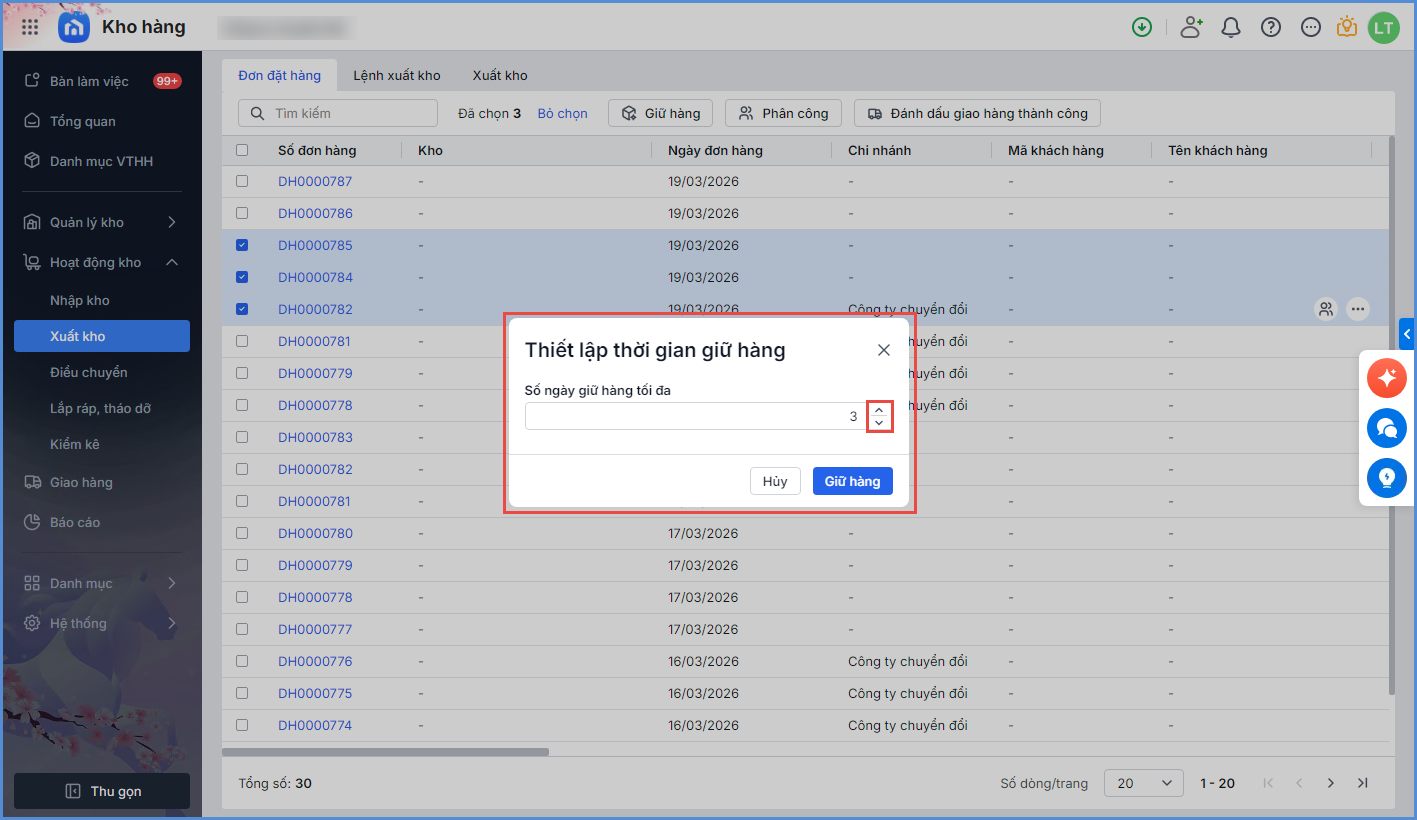The image size is (1417, 820).
Task: Open the invite user icon
Action: (1190, 27)
